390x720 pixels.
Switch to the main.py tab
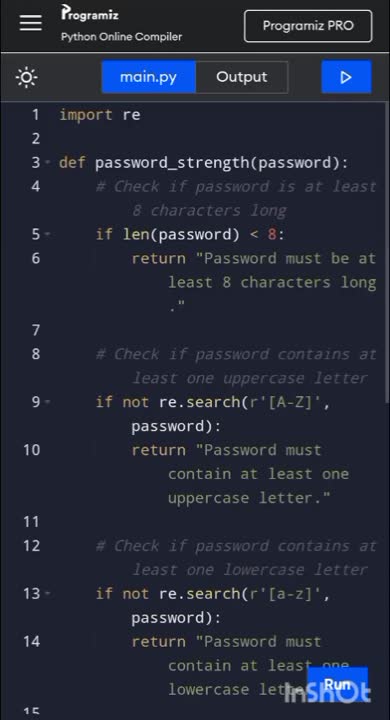pos(148,77)
